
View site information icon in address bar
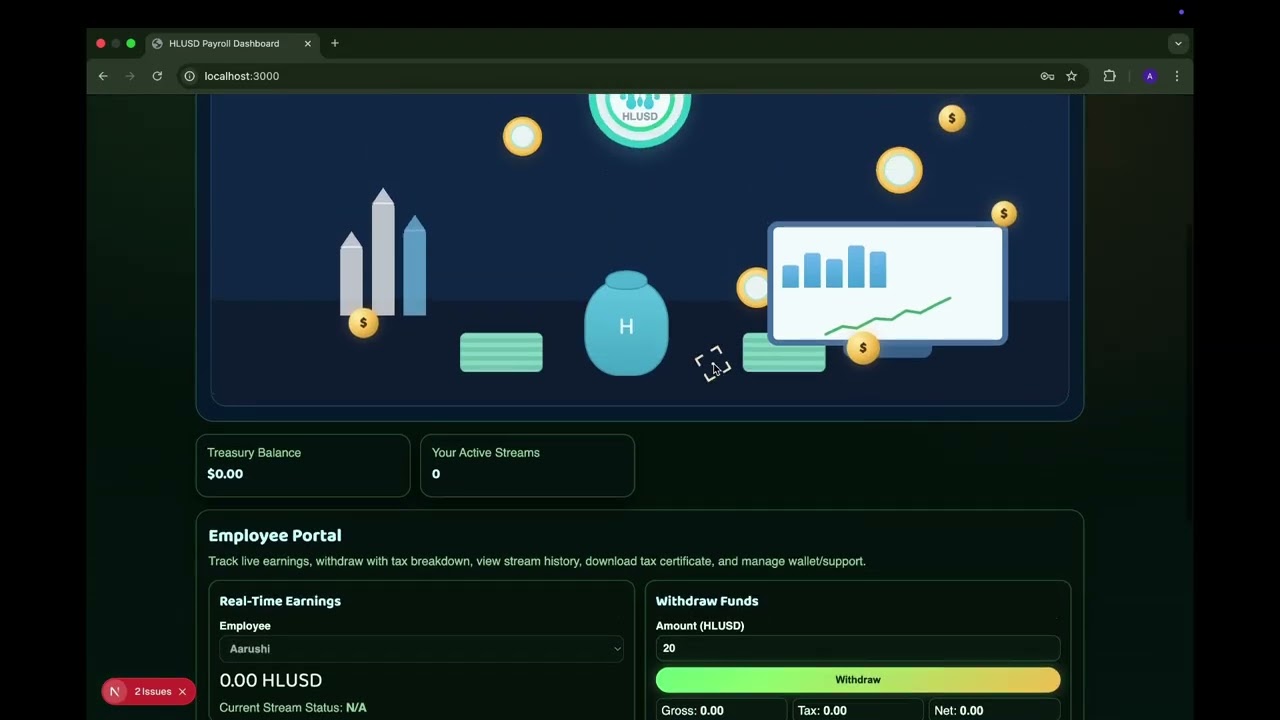189,76
